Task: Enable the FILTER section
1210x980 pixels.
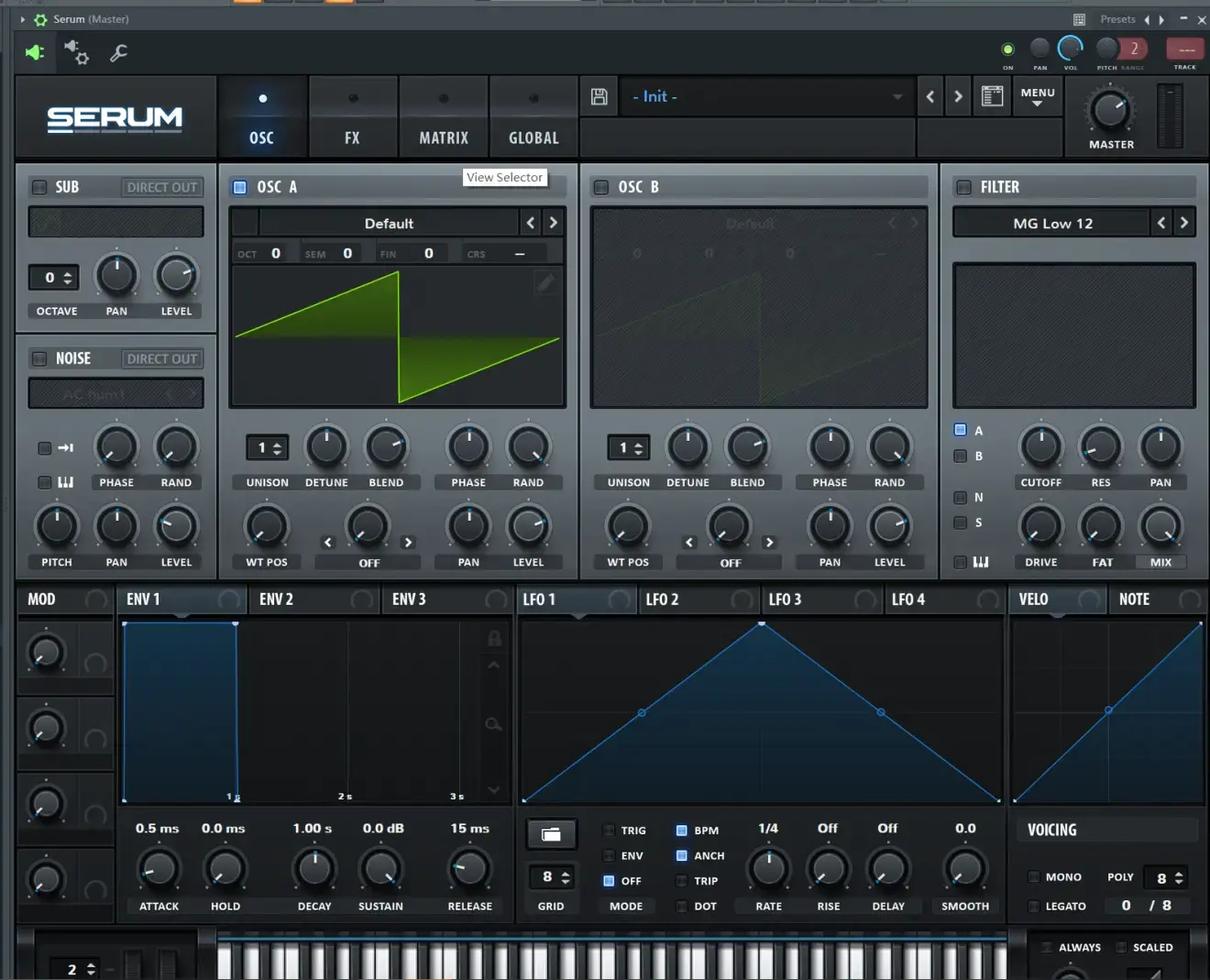Action: pyautogui.click(x=963, y=187)
